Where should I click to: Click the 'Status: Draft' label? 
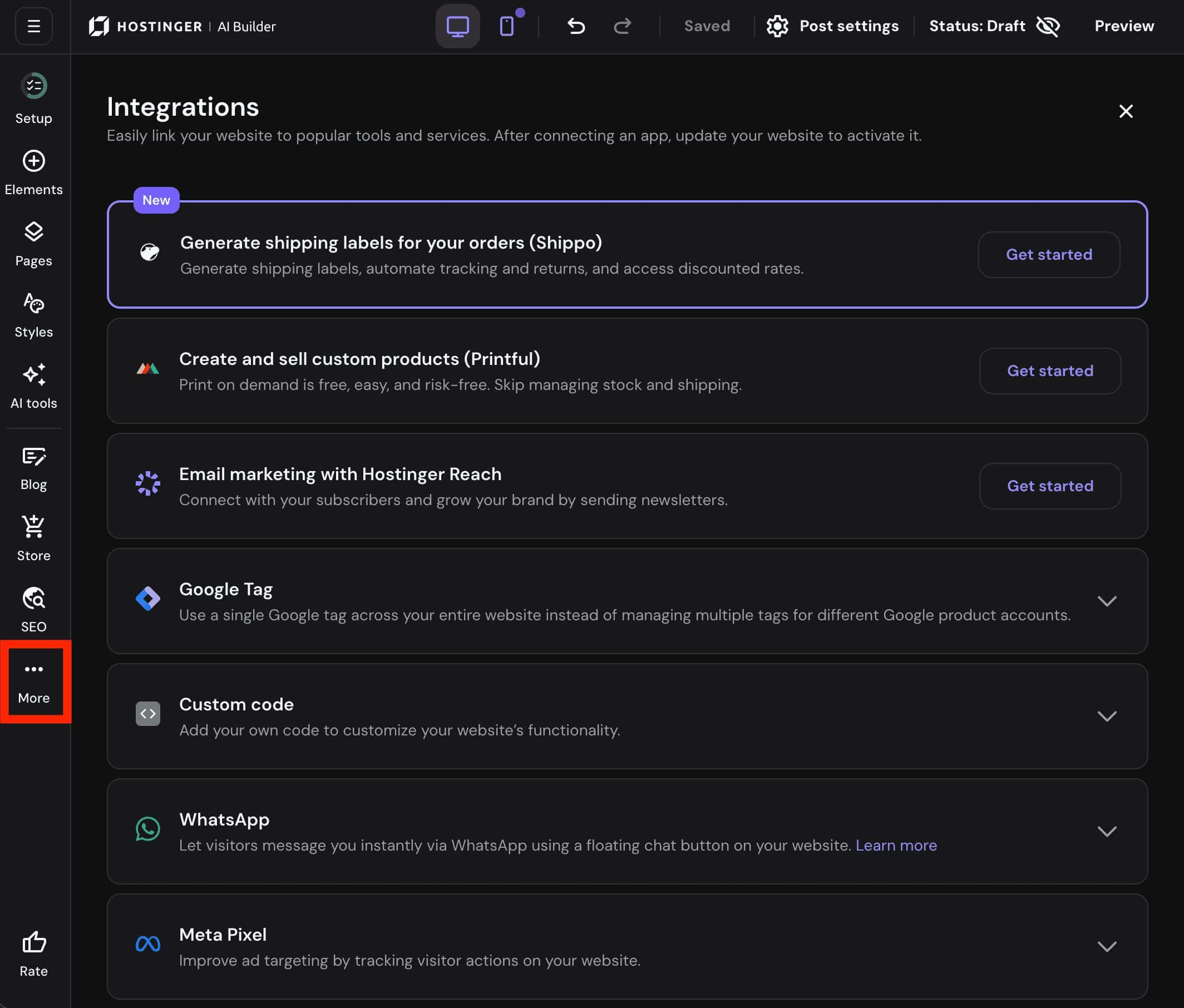(977, 26)
